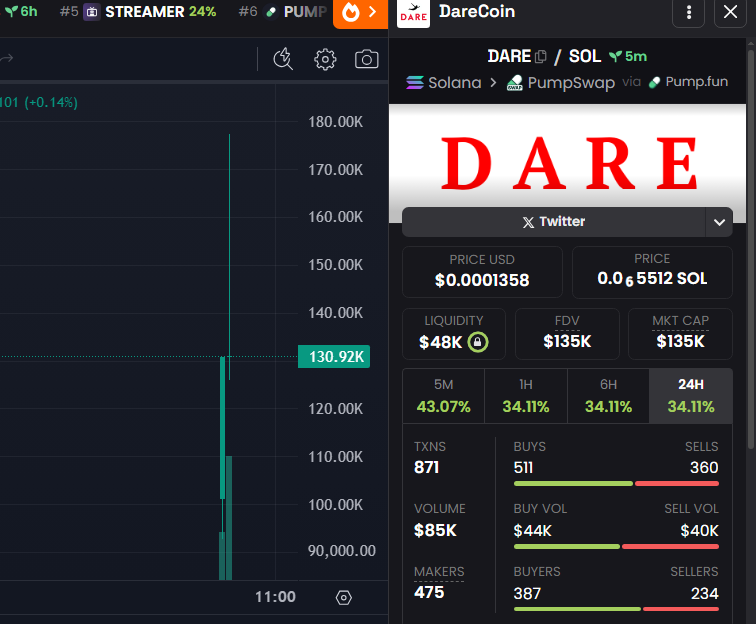The height and width of the screenshot is (624, 756).
Task: Click the BUY VOL $44K value
Action: tap(532, 531)
